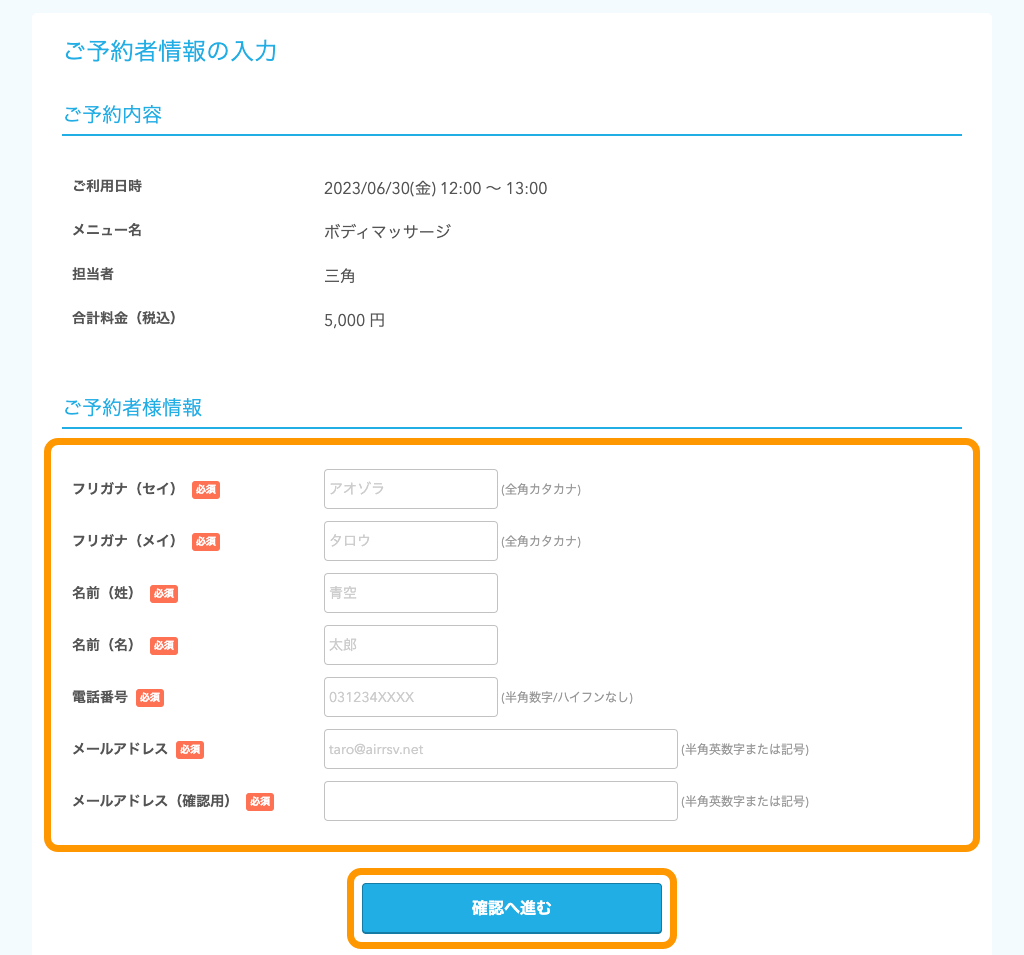Image resolution: width=1024 pixels, height=955 pixels.
Task: Click the ご利用日時 label
Action: tap(107, 186)
